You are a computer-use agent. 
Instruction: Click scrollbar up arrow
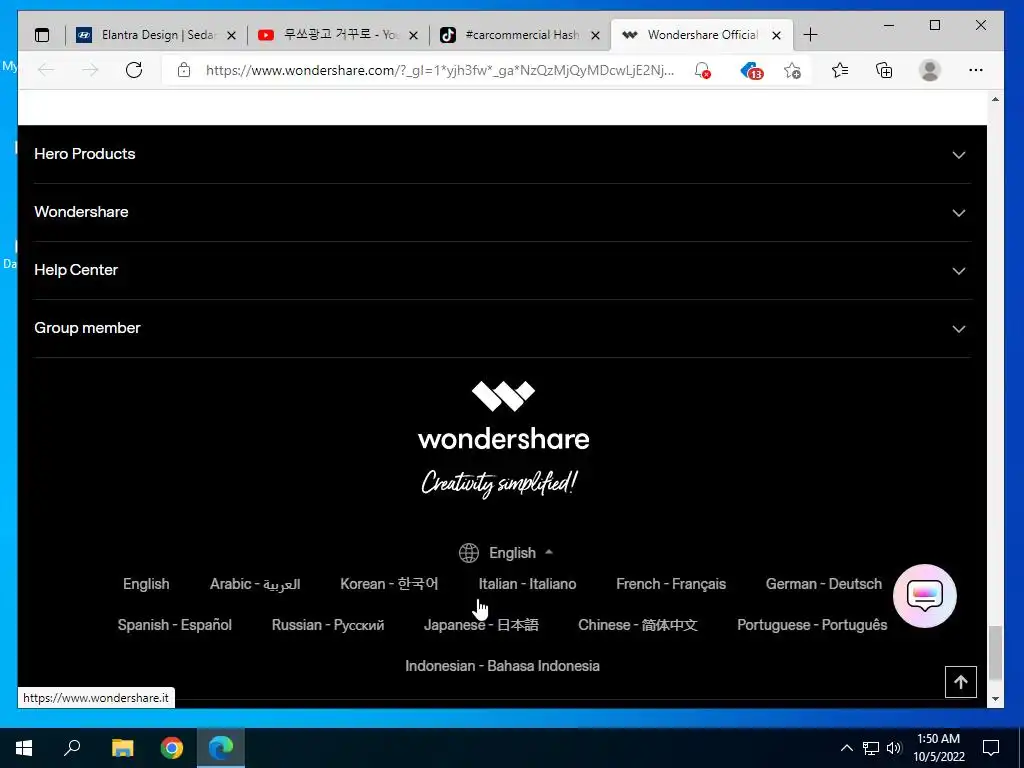pos(995,99)
